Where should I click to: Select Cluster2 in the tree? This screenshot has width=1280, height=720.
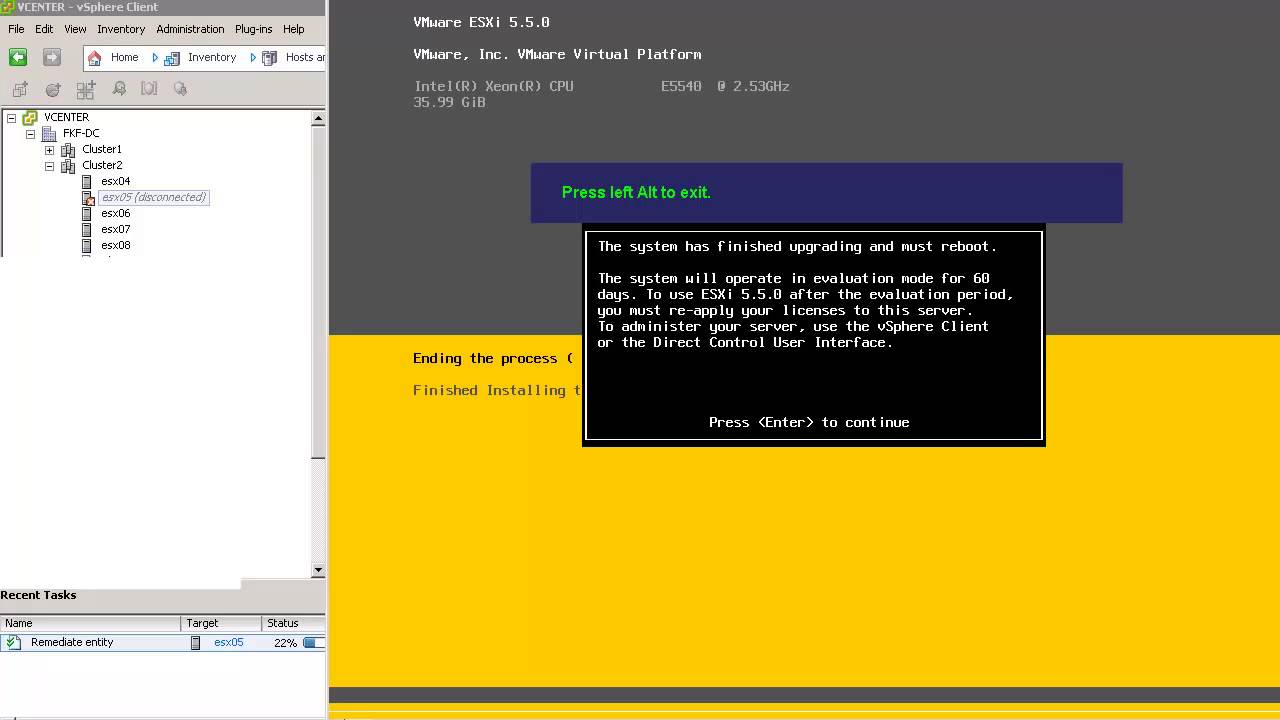point(102,165)
